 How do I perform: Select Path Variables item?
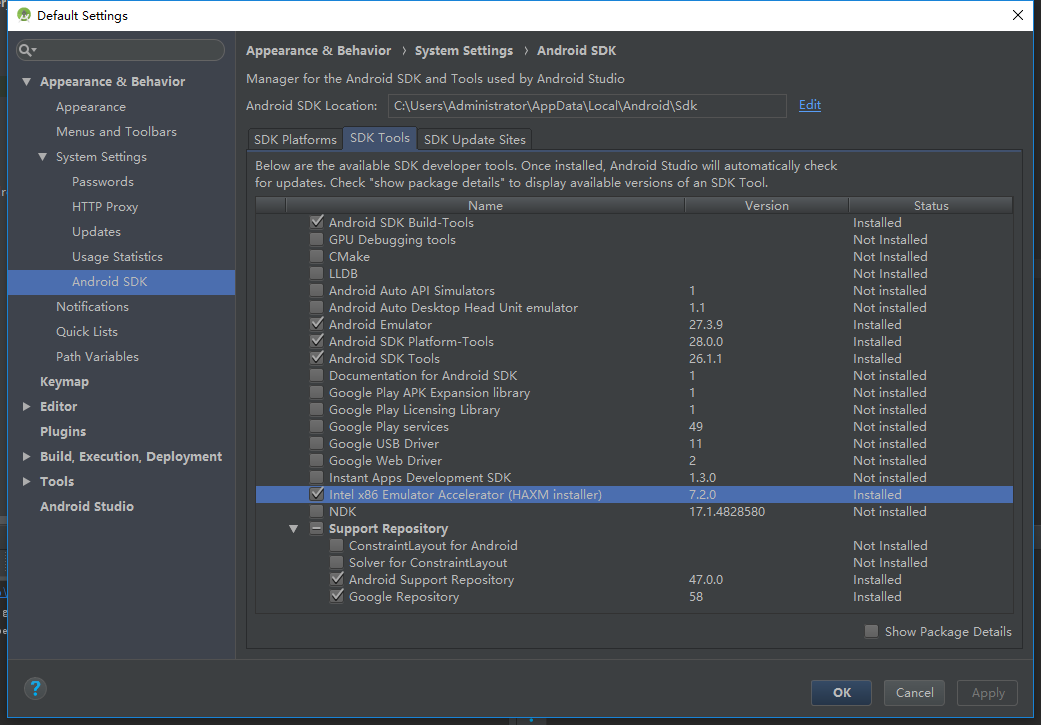[98, 357]
